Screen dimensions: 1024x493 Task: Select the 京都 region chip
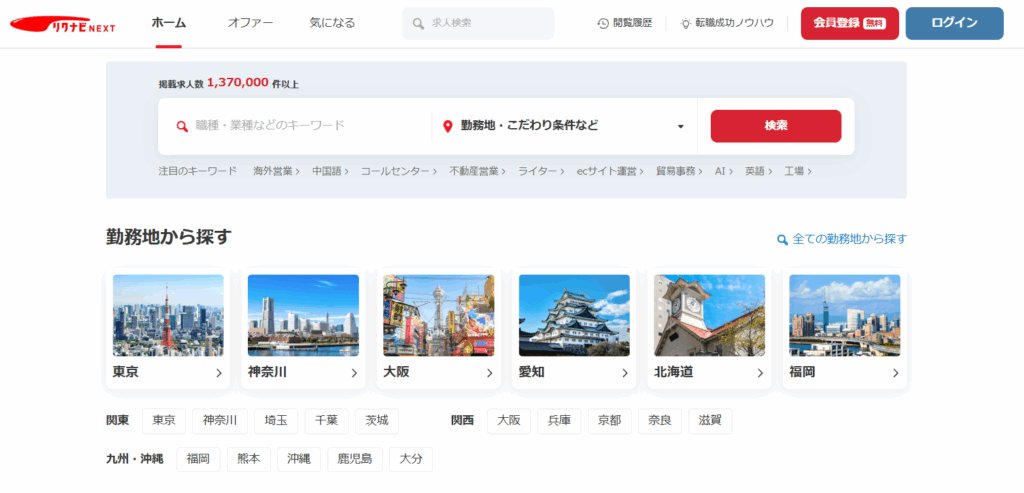(609, 421)
